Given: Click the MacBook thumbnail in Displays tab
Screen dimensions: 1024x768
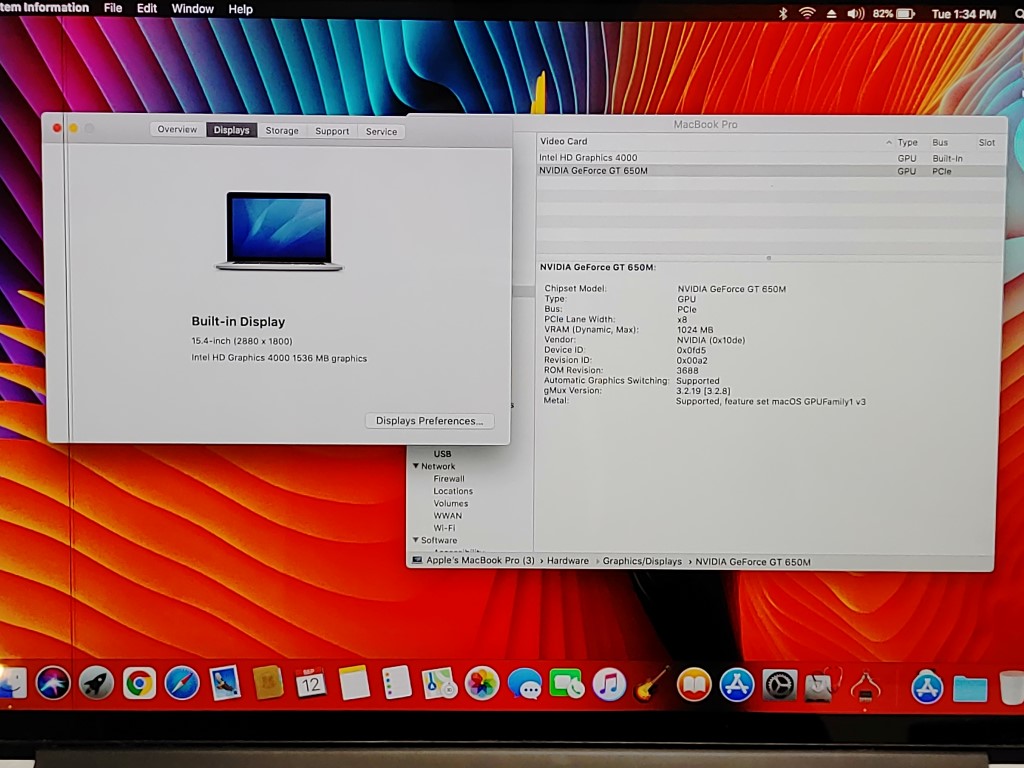Looking at the screenshot, I should point(279,231).
